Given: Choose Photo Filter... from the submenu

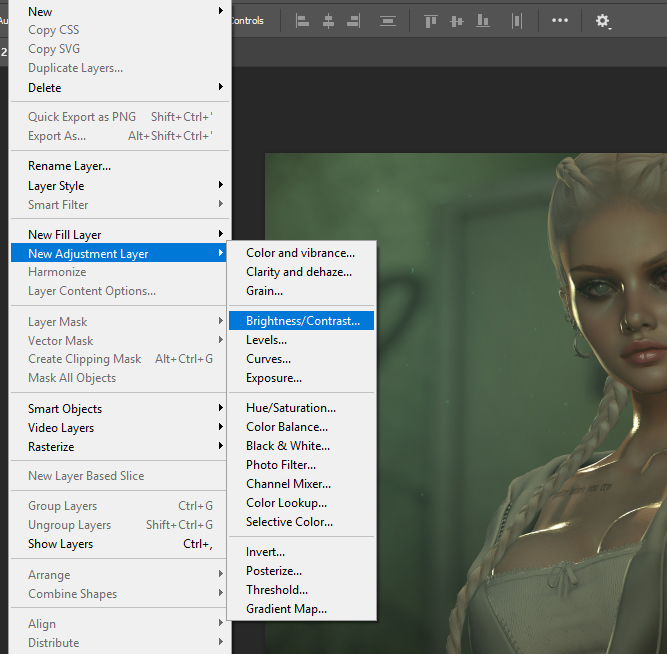Looking at the screenshot, I should point(301,465).
